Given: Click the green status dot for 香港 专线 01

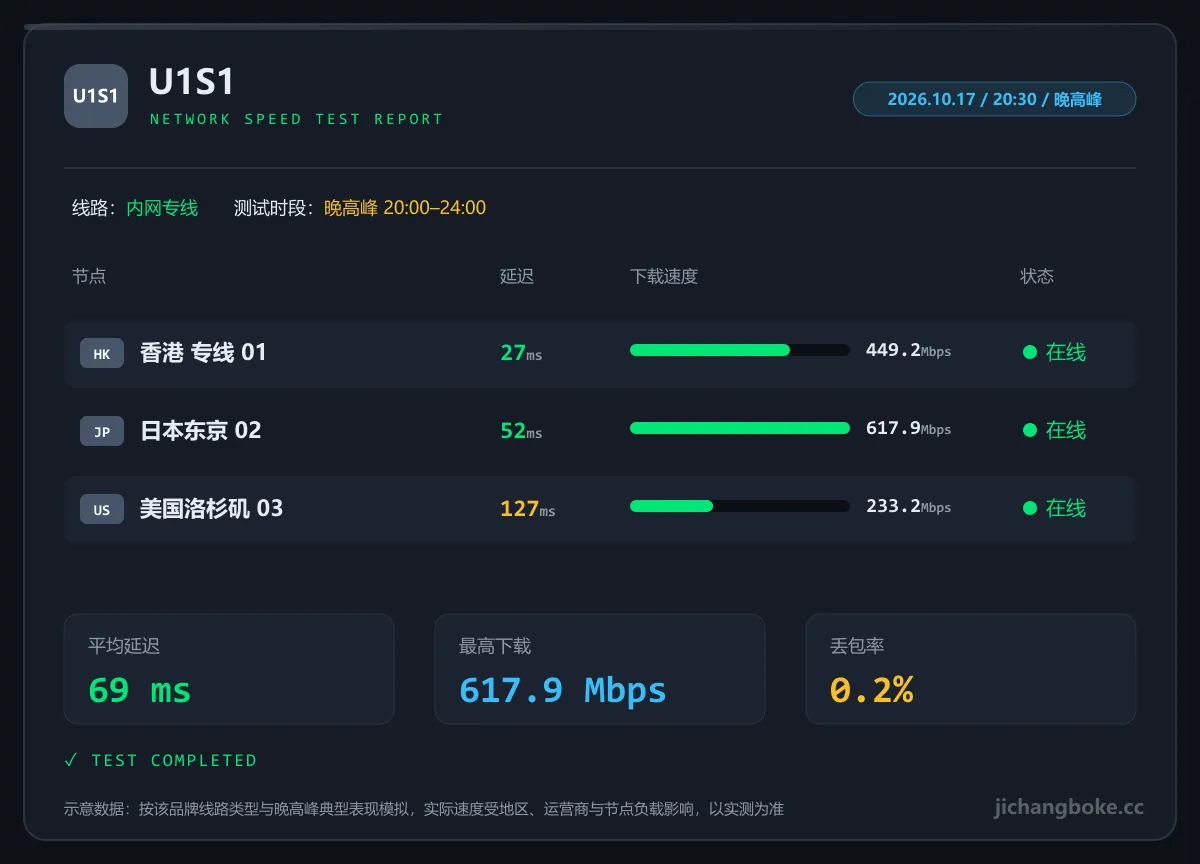Looking at the screenshot, I should pos(1029,352).
